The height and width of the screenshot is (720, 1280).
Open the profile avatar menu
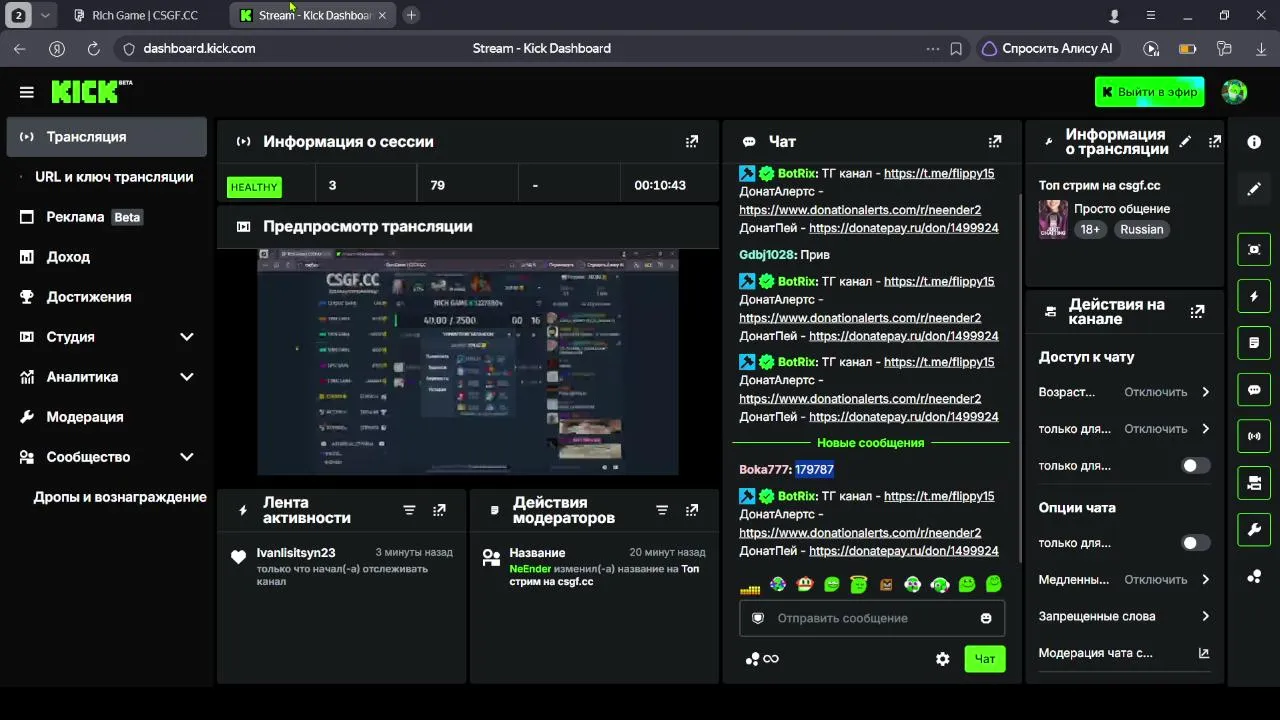coord(1234,92)
